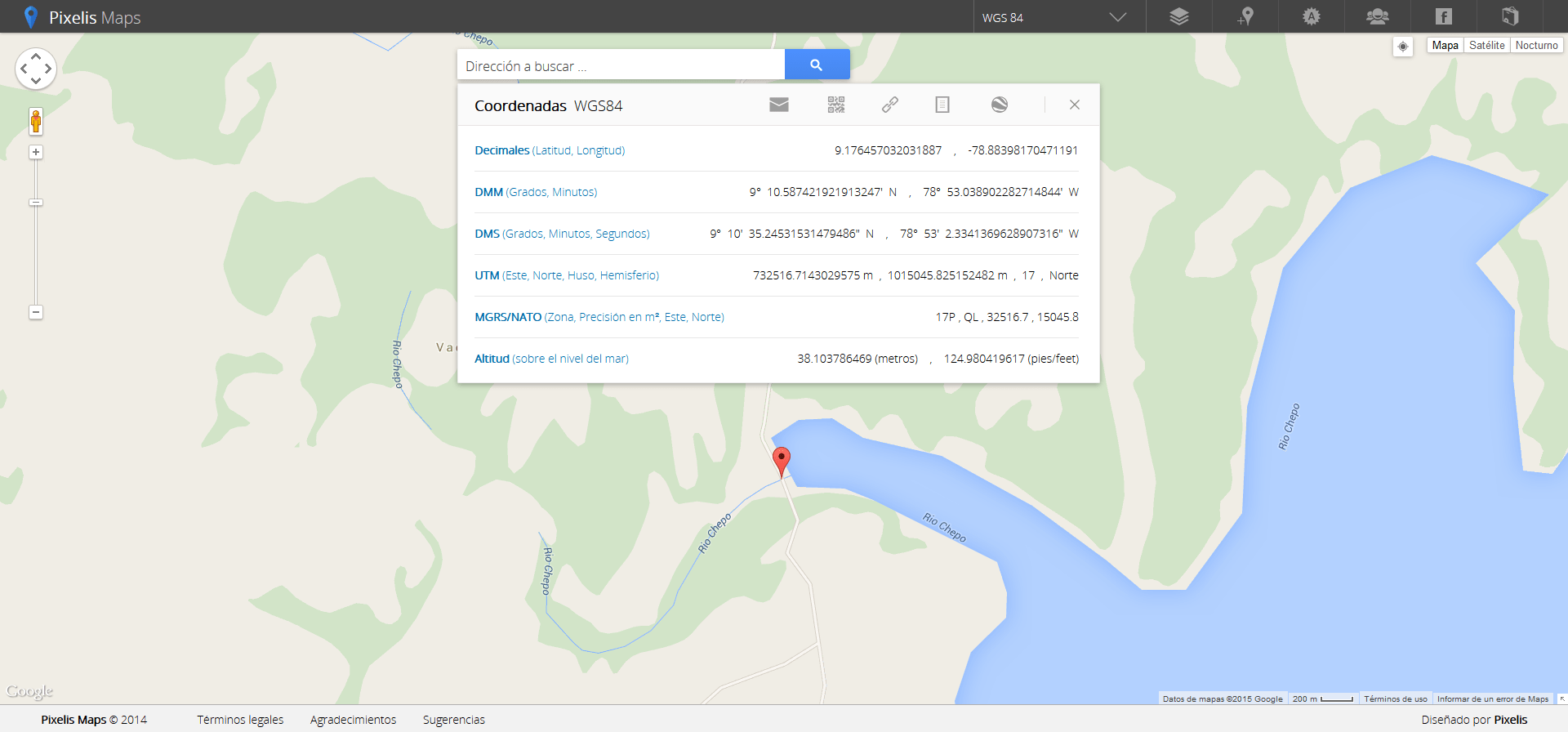Click the 200 m map scale indicator
1568x732 pixels.
[1323, 699]
